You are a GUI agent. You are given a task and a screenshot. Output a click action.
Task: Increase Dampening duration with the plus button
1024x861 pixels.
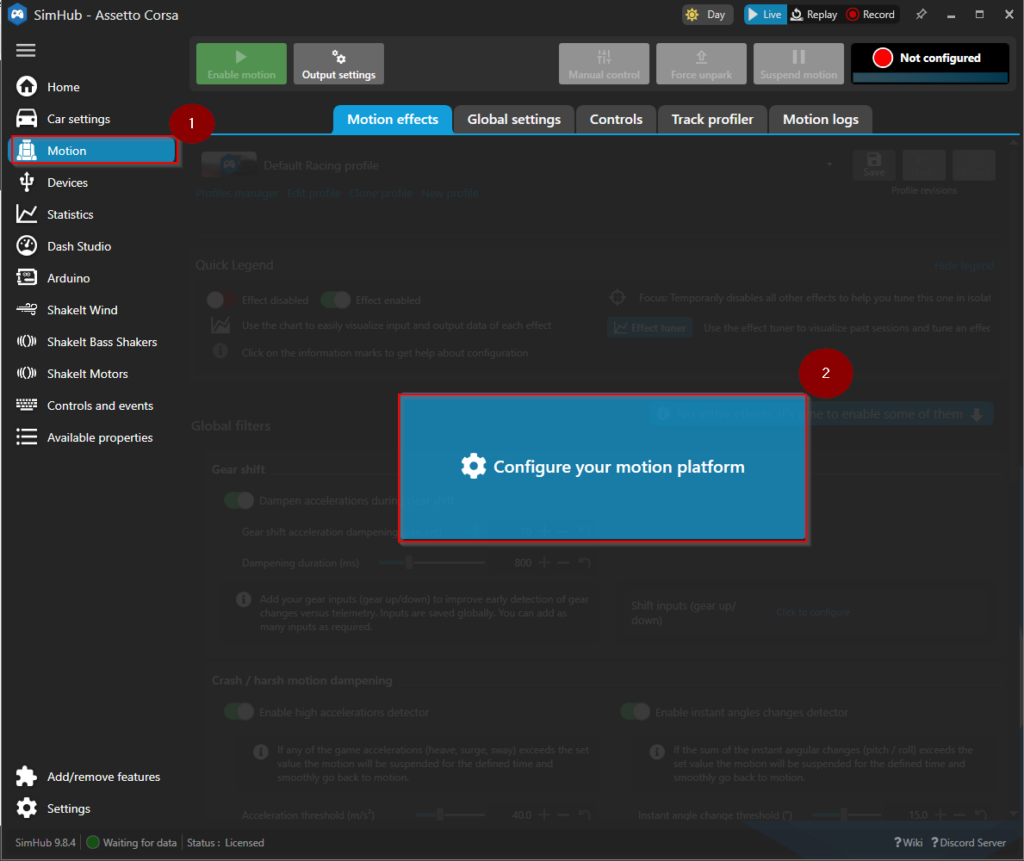pos(544,562)
